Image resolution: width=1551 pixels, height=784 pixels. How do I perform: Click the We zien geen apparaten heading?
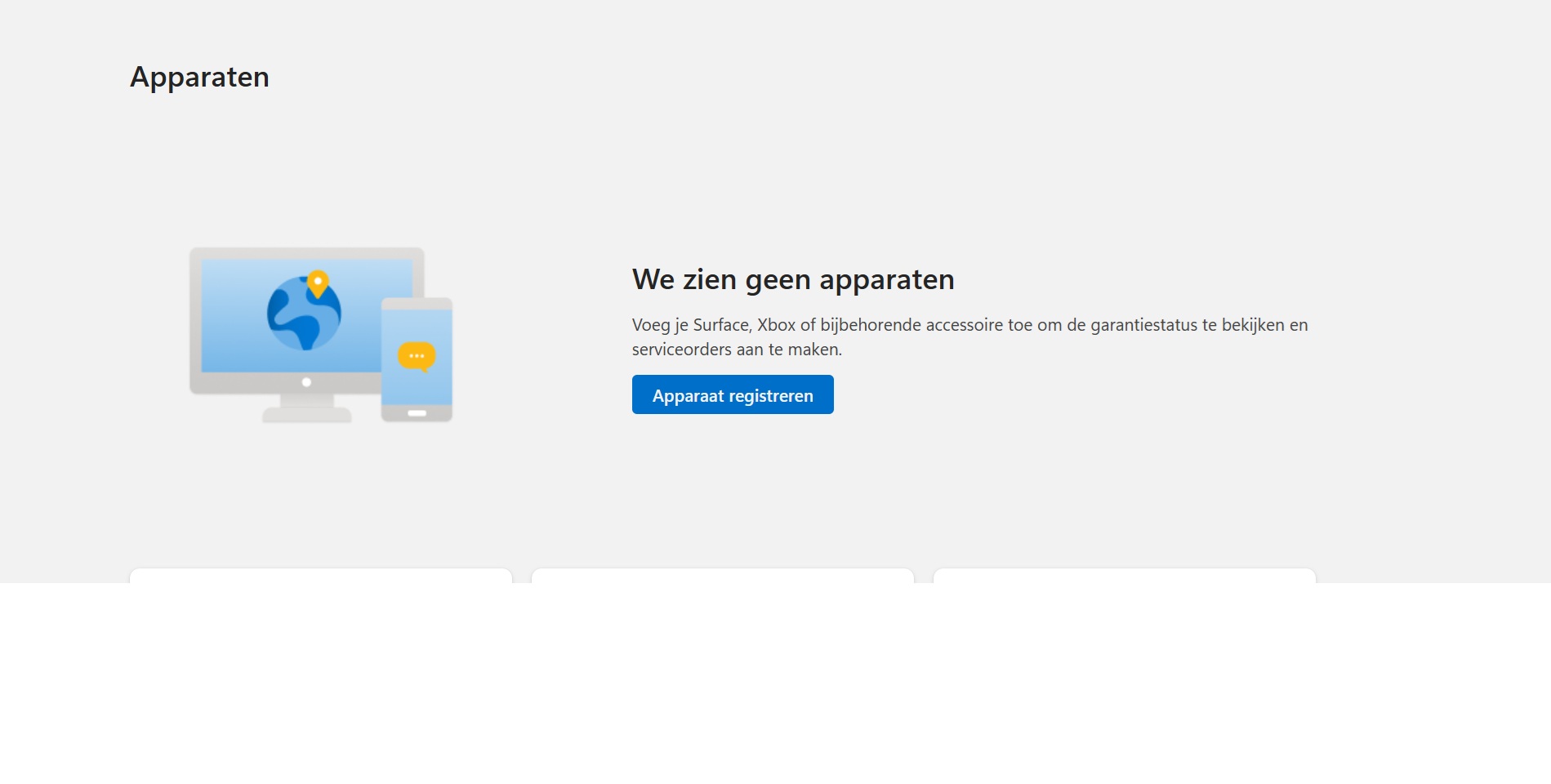click(x=792, y=278)
